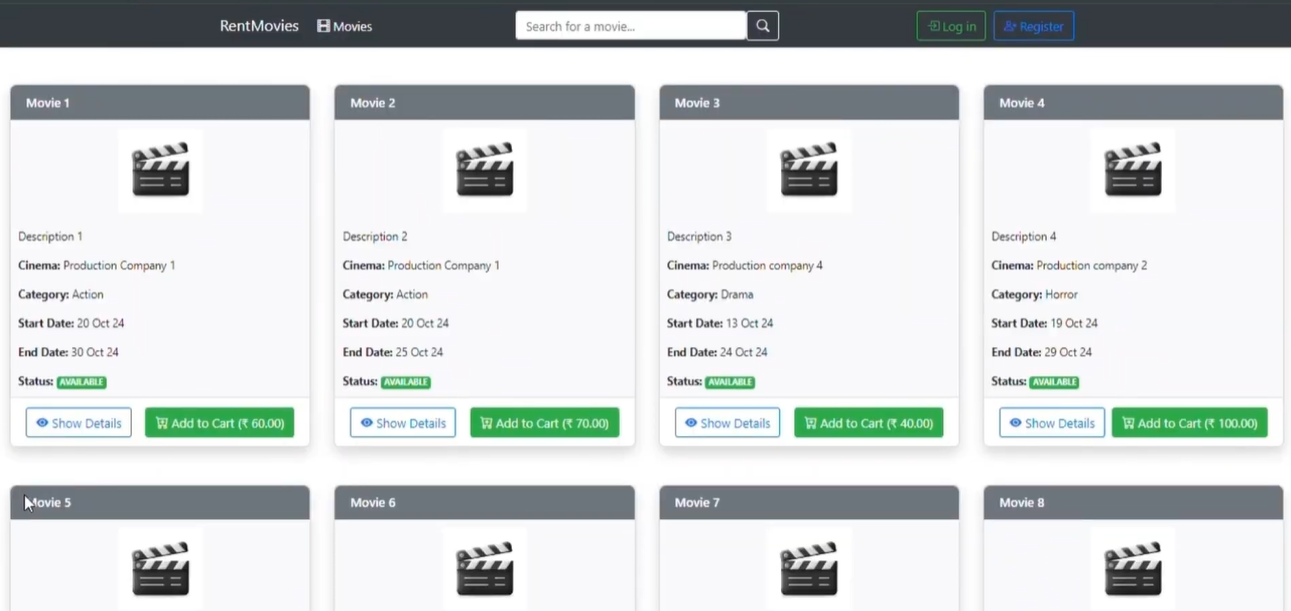Click 'Description 4' text
The width and height of the screenshot is (1291, 611).
click(x=1024, y=237)
